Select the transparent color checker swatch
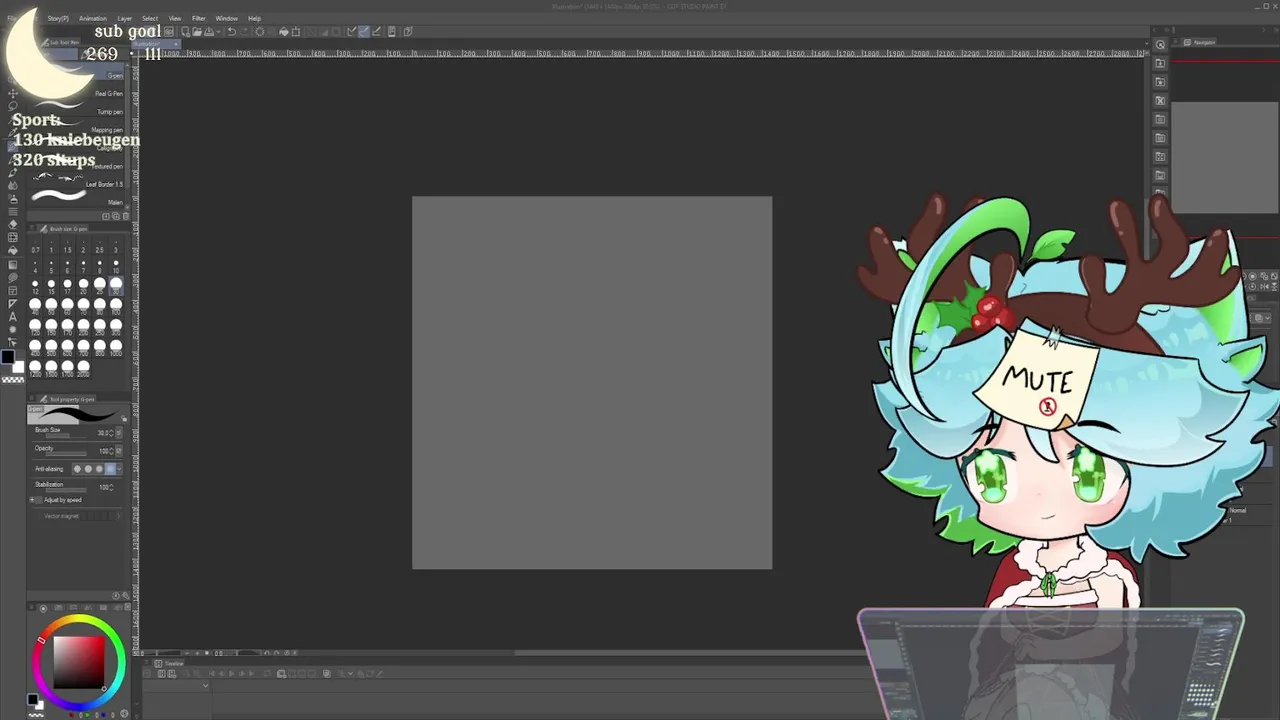Screen dimensions: 1280x720 (13, 380)
